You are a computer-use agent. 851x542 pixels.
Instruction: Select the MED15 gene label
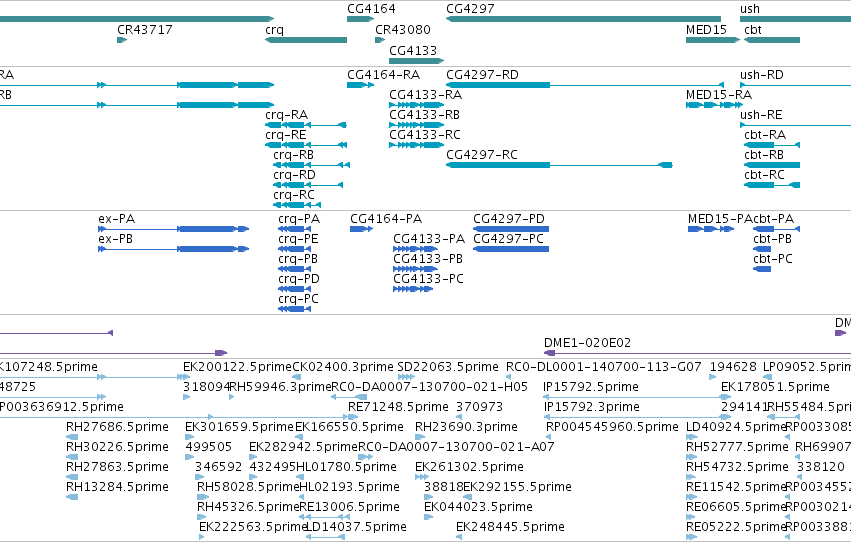[706, 29]
